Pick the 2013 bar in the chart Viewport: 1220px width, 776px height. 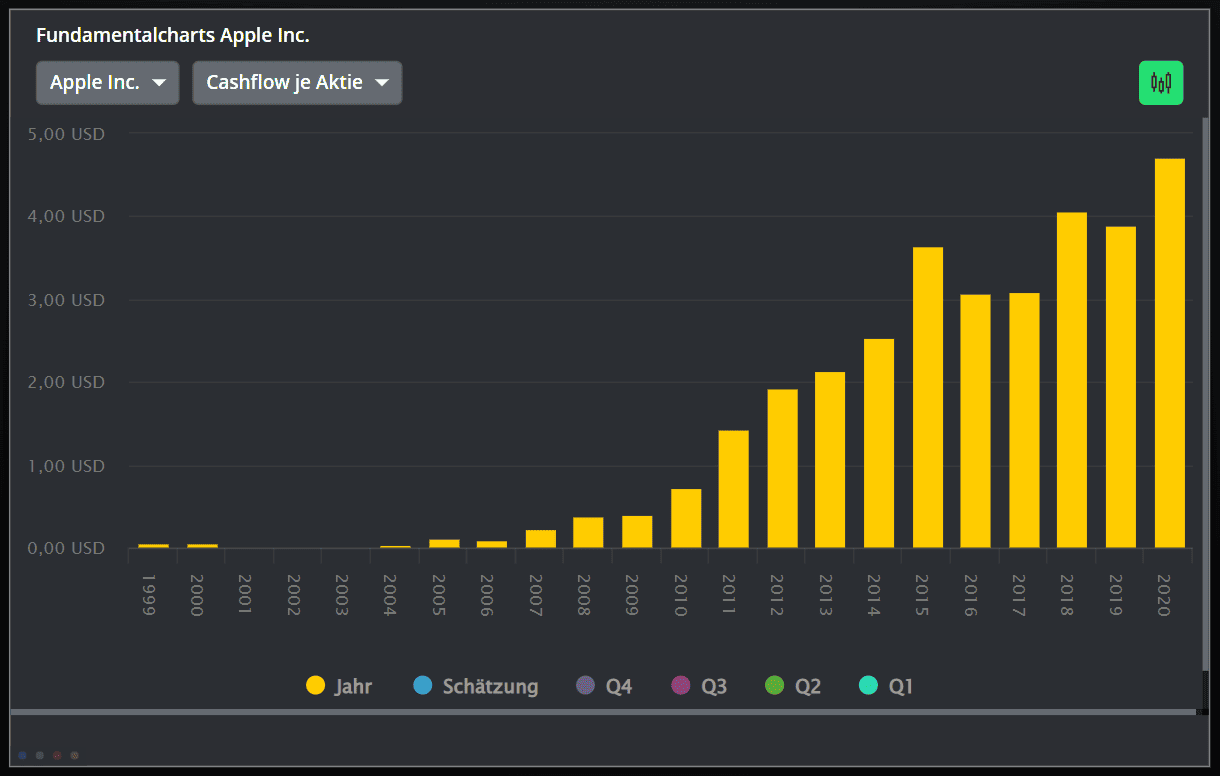pos(830,460)
